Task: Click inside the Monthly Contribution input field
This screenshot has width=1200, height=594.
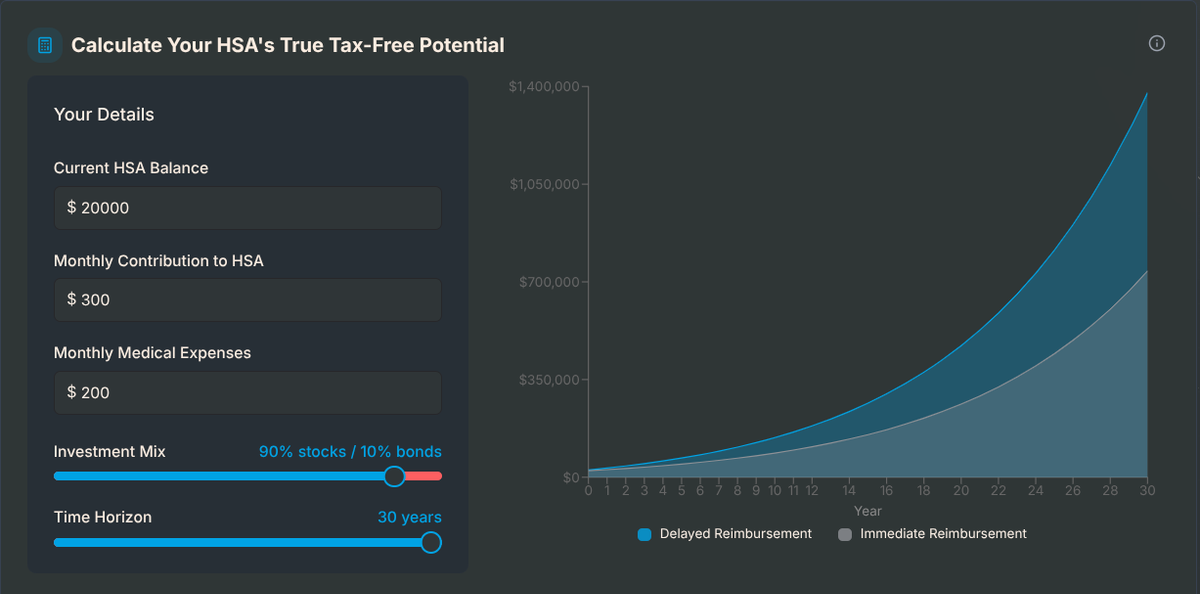Action: click(247, 300)
